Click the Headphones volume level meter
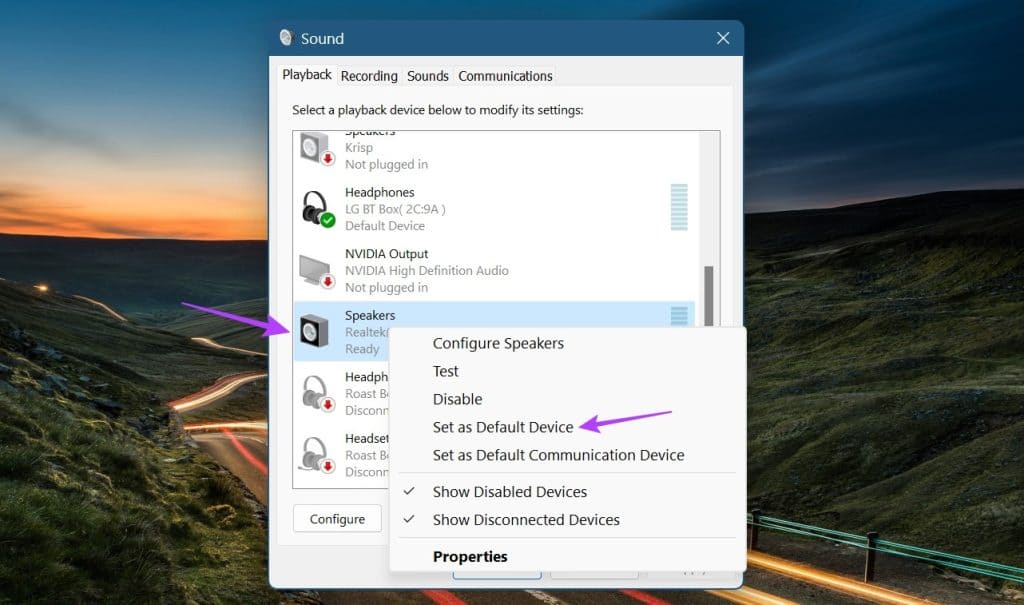This screenshot has width=1024, height=605. click(x=679, y=207)
